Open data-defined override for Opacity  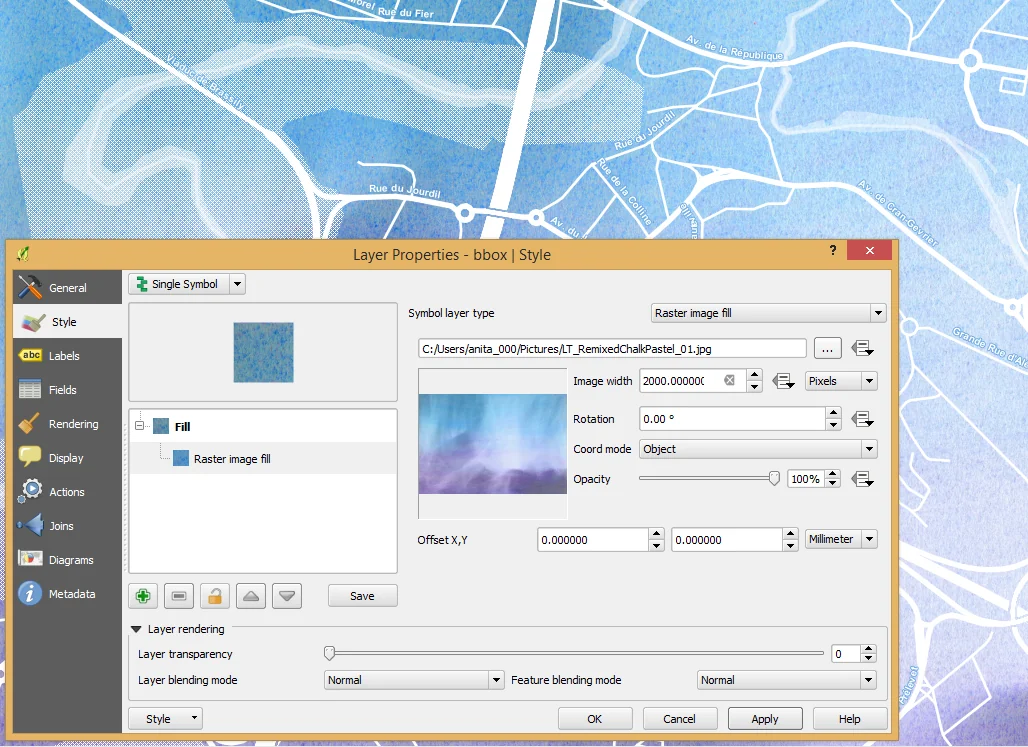862,479
